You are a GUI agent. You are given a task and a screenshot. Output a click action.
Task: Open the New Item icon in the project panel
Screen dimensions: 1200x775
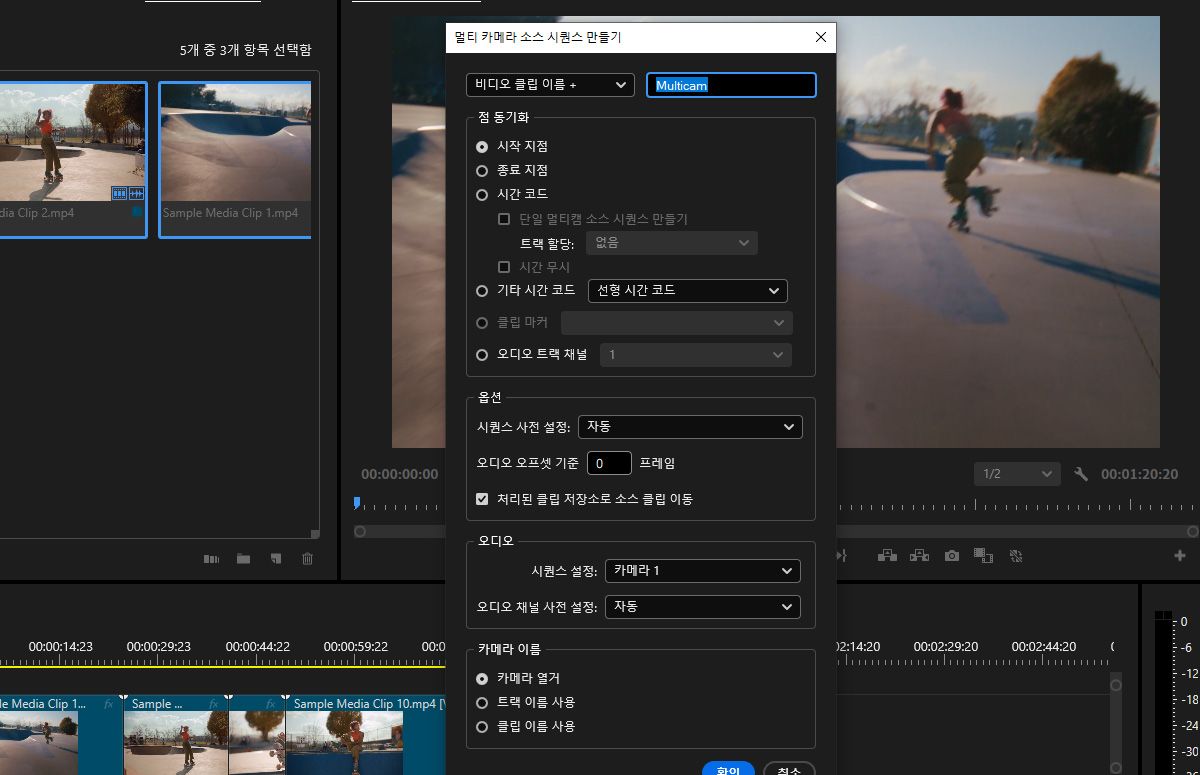coord(275,559)
